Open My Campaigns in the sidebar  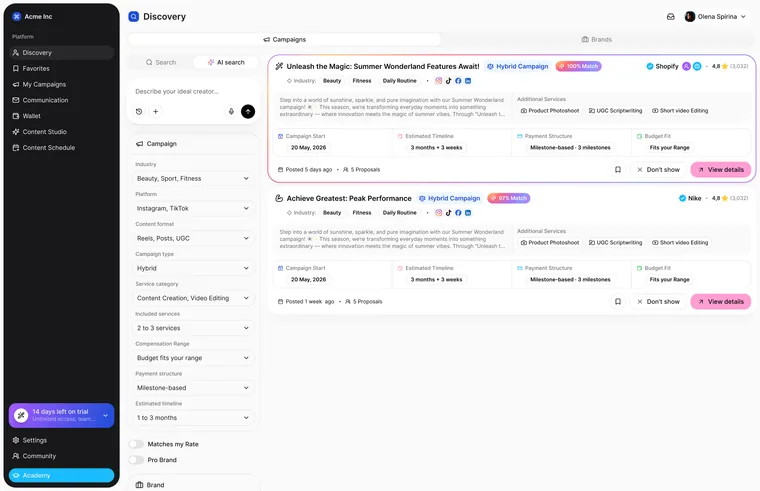tap(62, 84)
